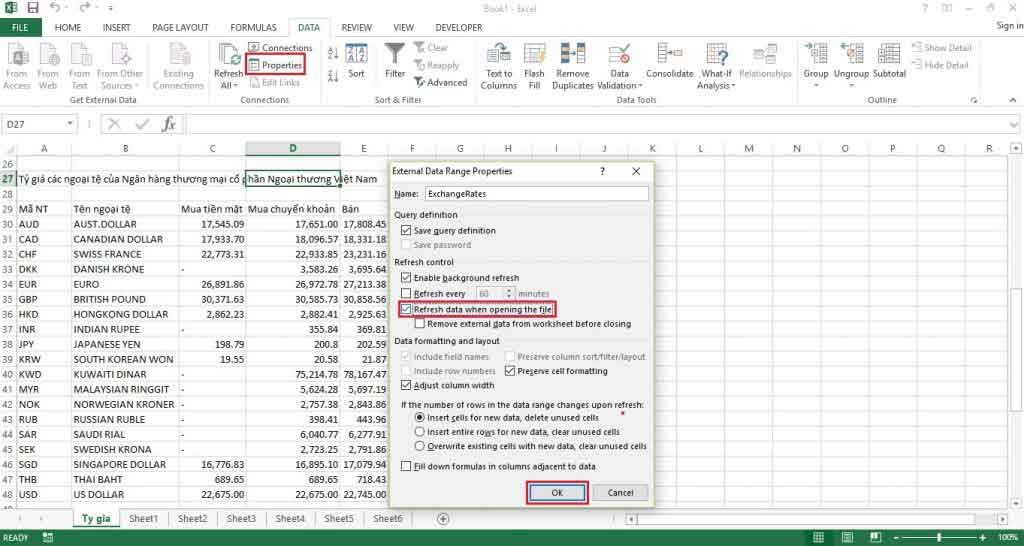The image size is (1024, 546).
Task: Add a new sheet with plus icon
Action: [443, 519]
